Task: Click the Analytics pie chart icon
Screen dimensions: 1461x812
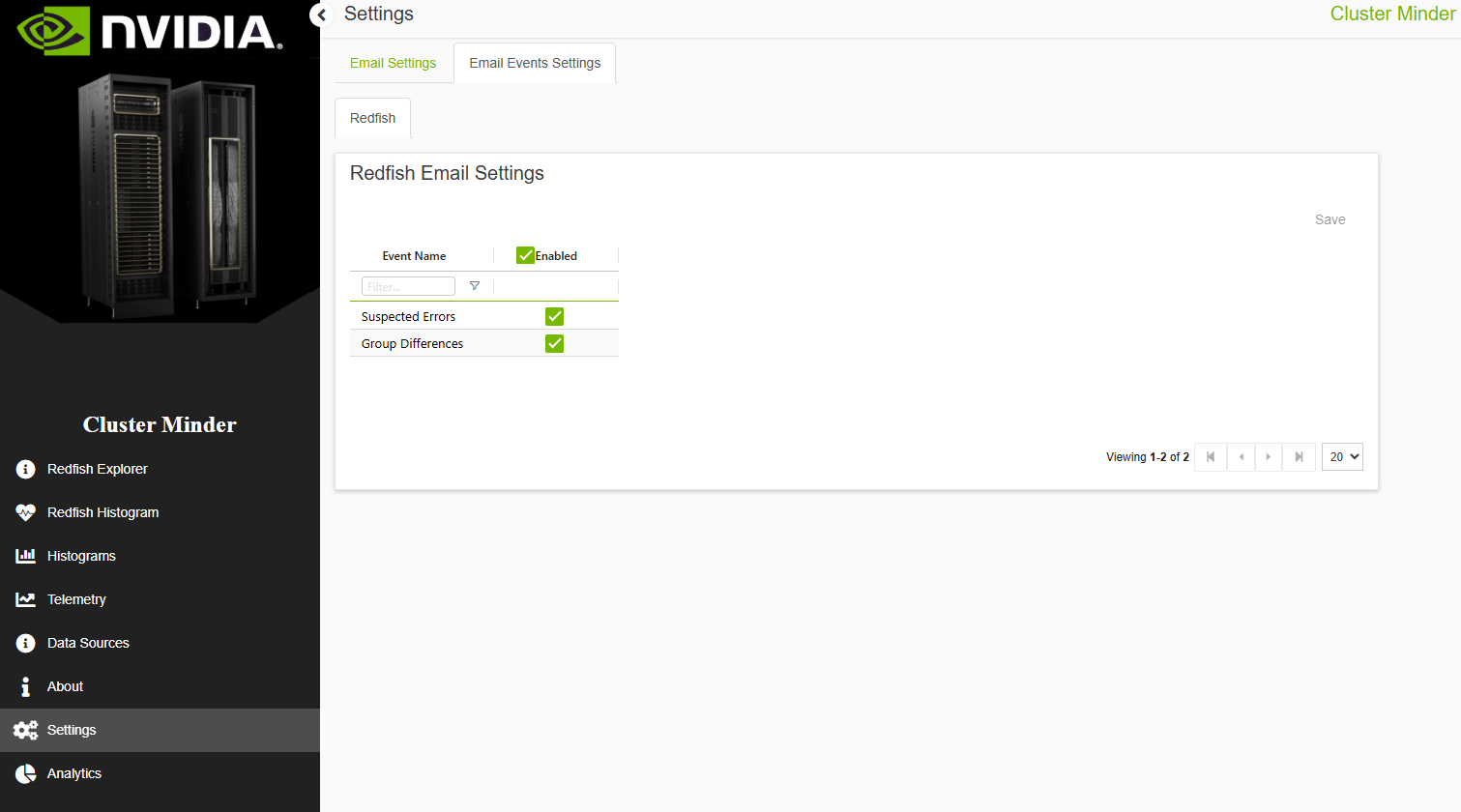Action: 26,773
